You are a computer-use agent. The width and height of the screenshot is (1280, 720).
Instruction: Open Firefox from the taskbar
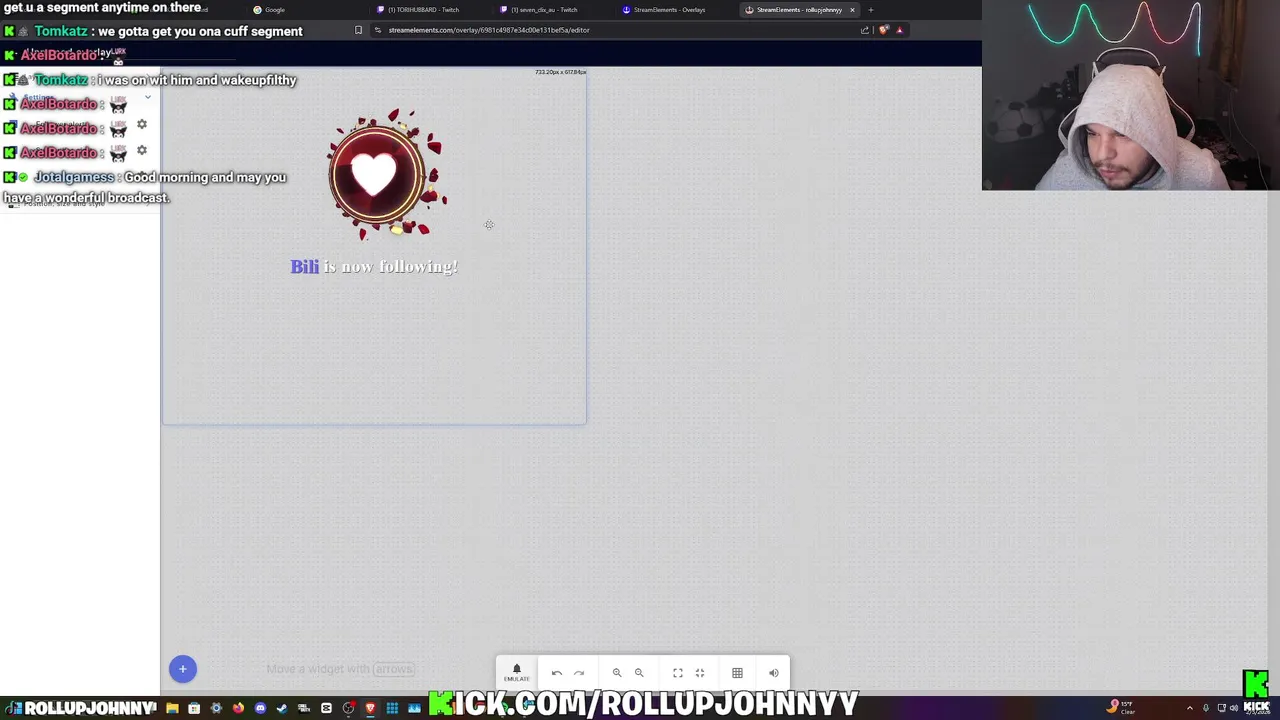(x=238, y=708)
